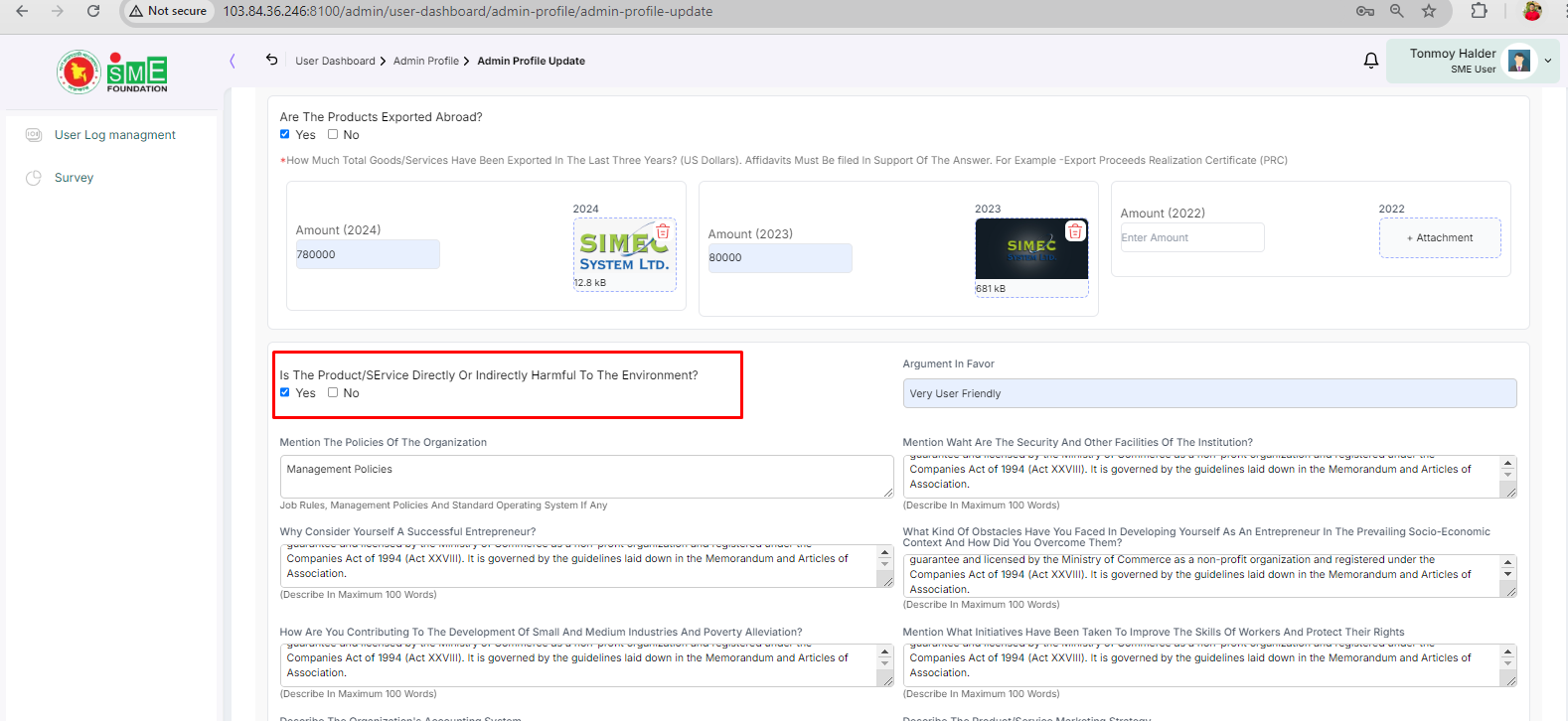
Task: Delete the 2024 attachment with trash icon
Action: (x=663, y=230)
